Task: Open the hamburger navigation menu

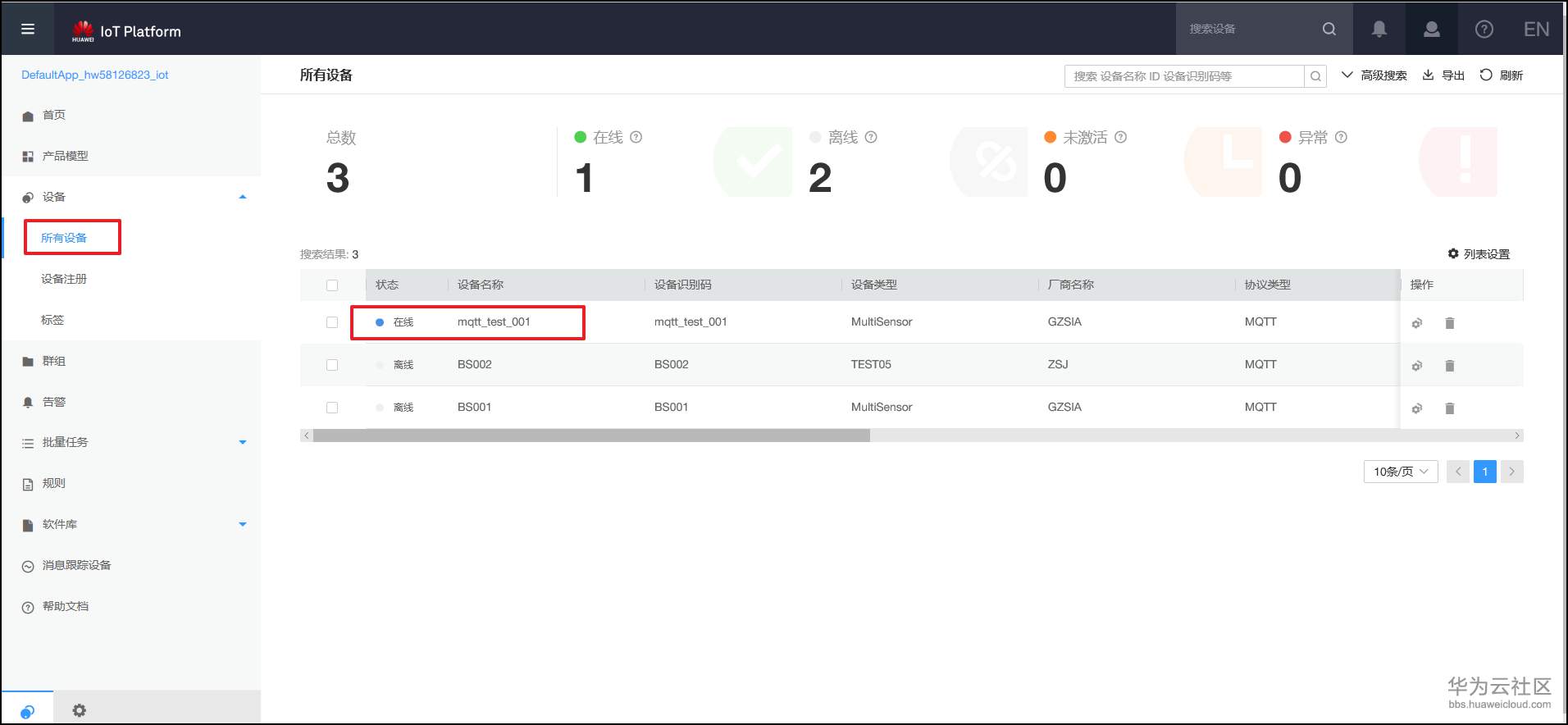Action: point(28,29)
